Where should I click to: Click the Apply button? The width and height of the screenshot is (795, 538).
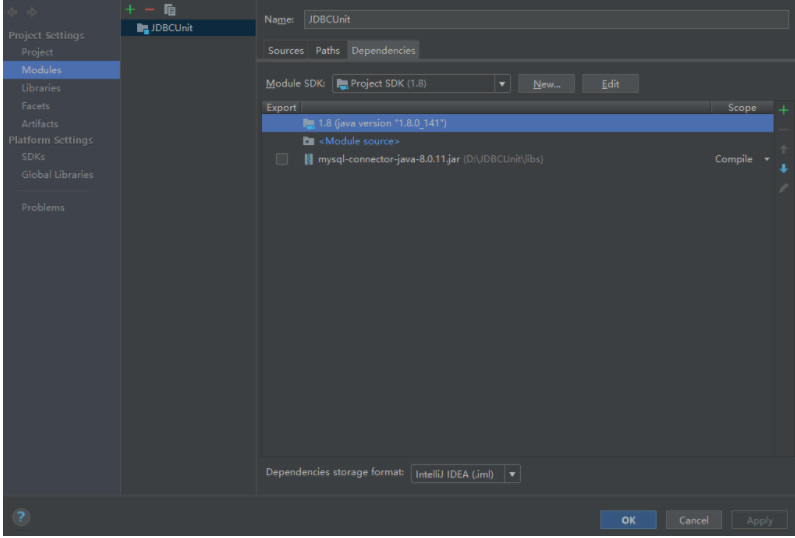pyautogui.click(x=760, y=520)
